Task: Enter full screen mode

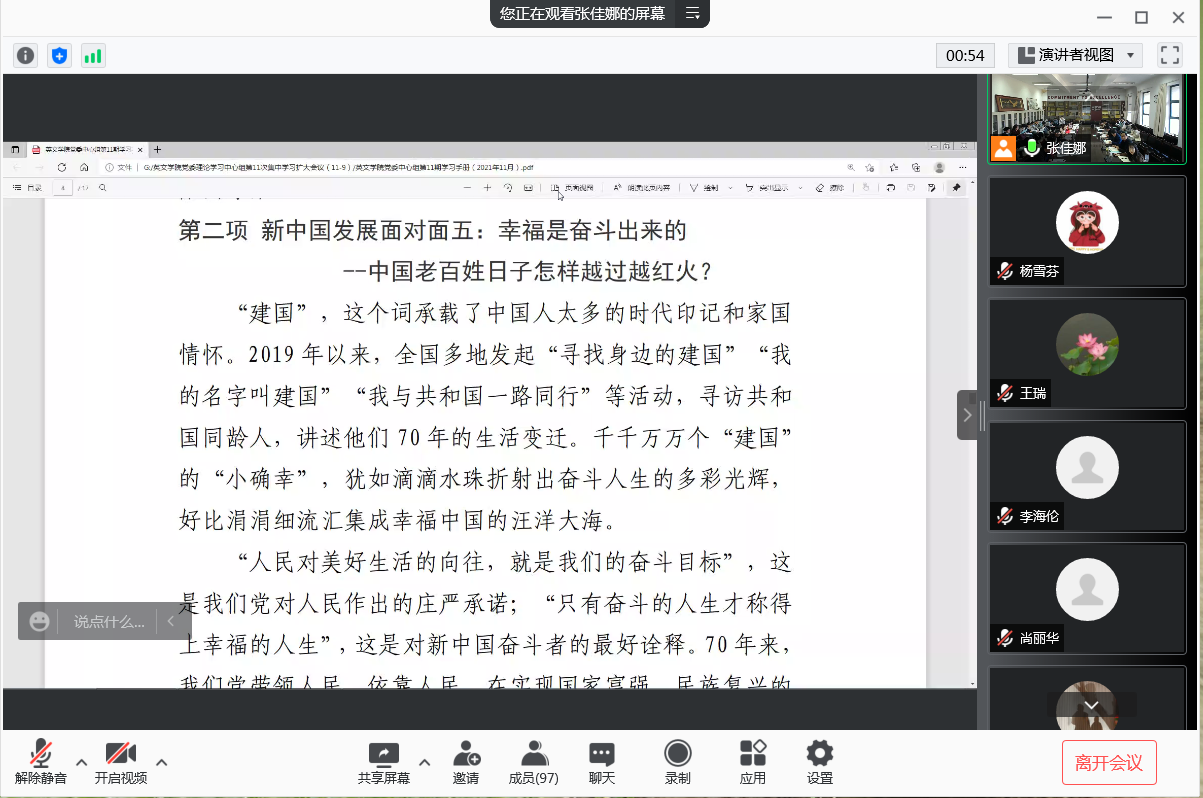Action: tap(1169, 55)
